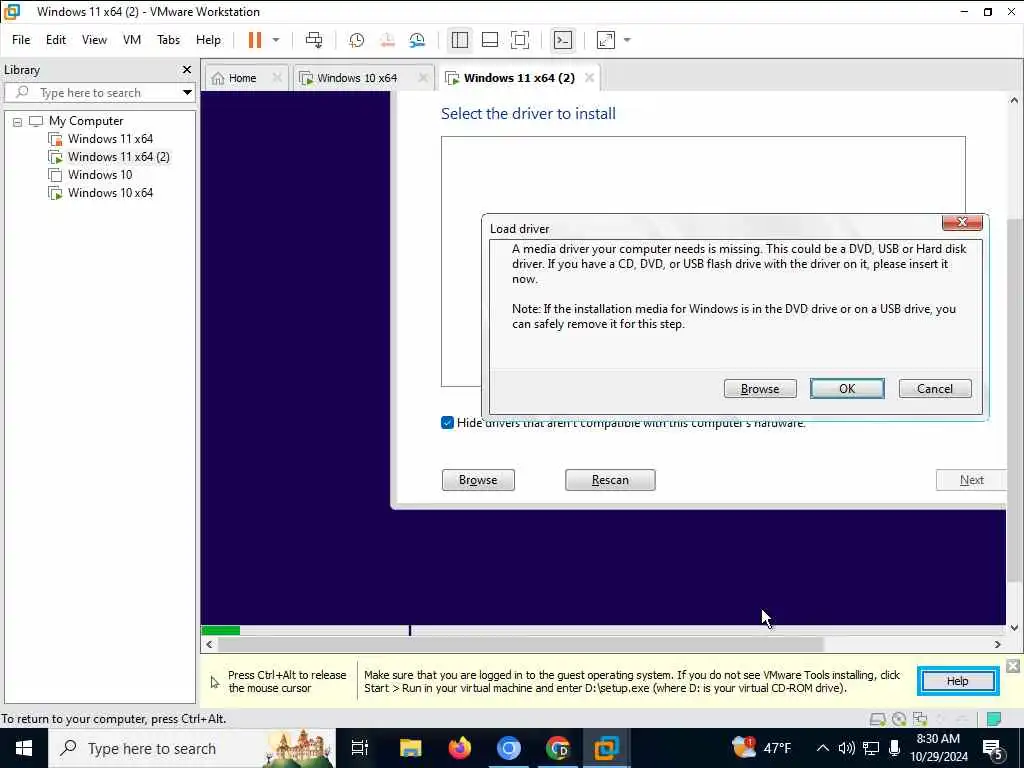Open the snapshot manager wrench-clock icon
The width and height of the screenshot is (1024, 768).
pos(417,40)
